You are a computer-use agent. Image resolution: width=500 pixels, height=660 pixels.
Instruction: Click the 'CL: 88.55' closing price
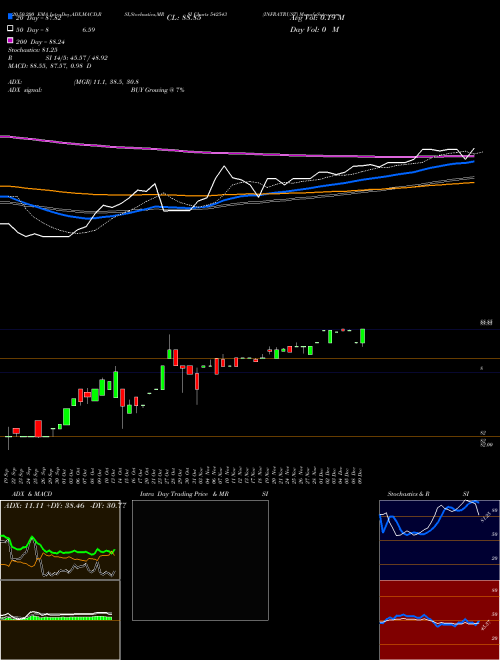tap(184, 18)
